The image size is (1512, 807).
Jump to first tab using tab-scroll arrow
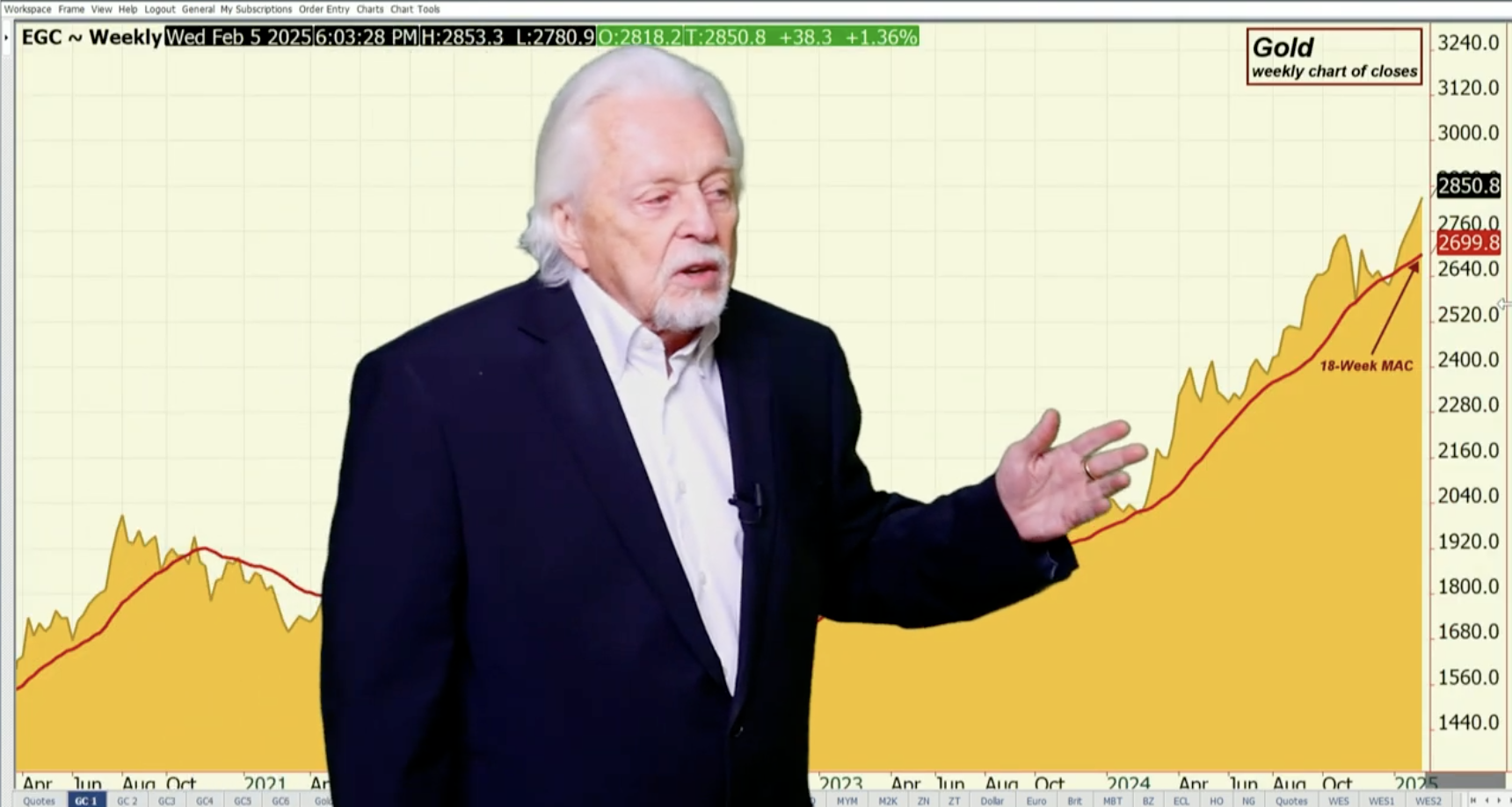[1473, 800]
